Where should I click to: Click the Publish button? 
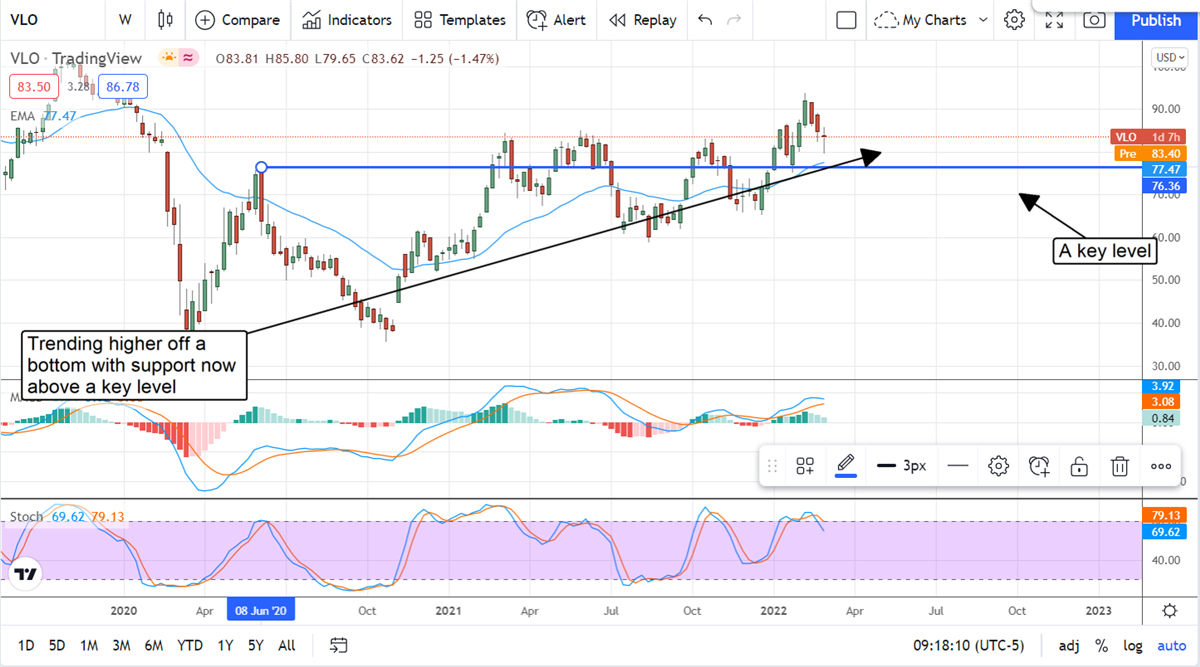(x=1155, y=20)
